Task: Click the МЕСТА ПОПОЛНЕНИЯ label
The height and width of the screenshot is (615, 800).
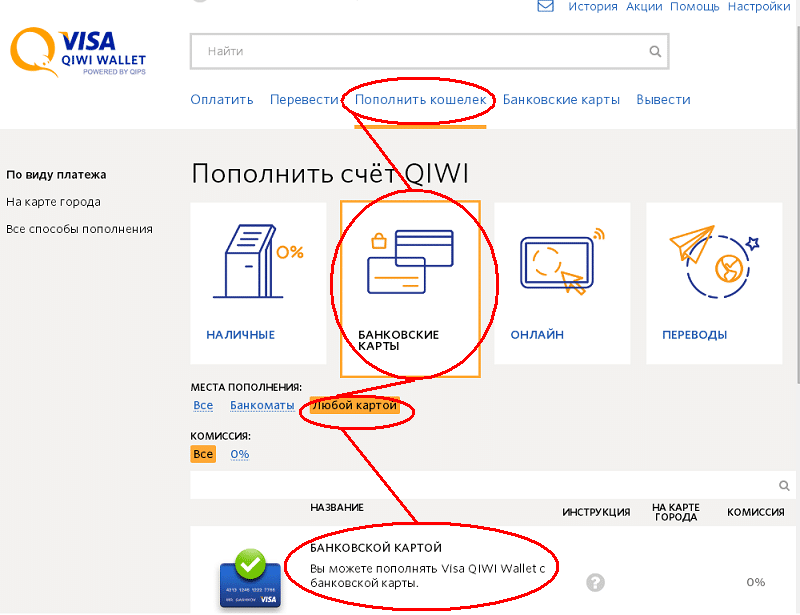Action: pos(246,387)
